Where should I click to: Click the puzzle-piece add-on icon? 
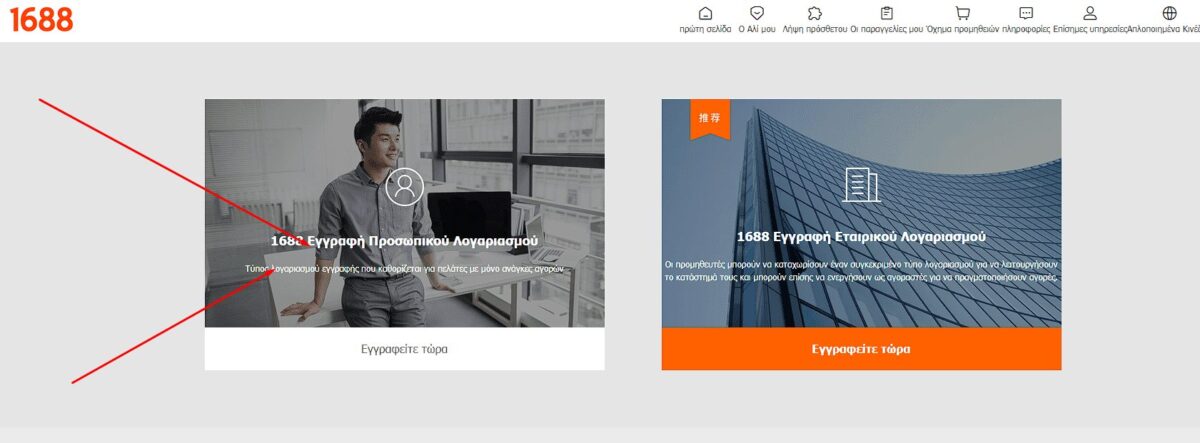pyautogui.click(x=814, y=13)
